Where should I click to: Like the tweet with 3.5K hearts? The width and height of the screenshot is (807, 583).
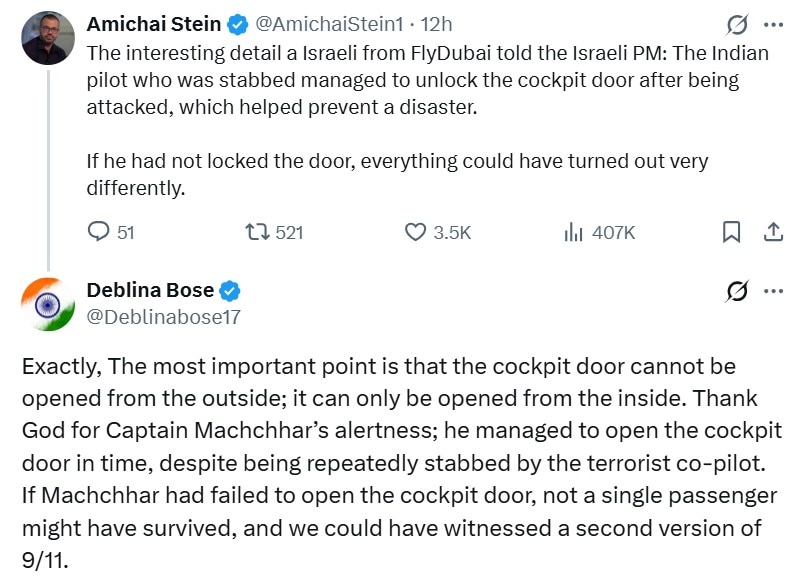(x=415, y=232)
